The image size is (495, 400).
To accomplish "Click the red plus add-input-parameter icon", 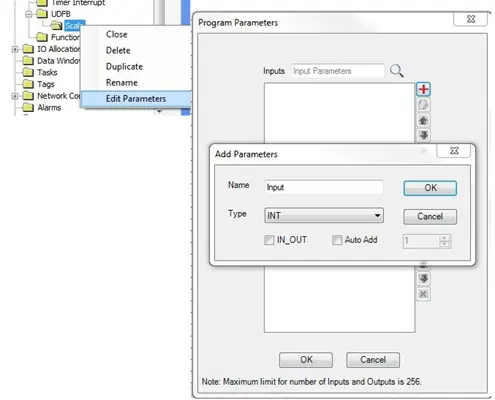I will [423, 89].
